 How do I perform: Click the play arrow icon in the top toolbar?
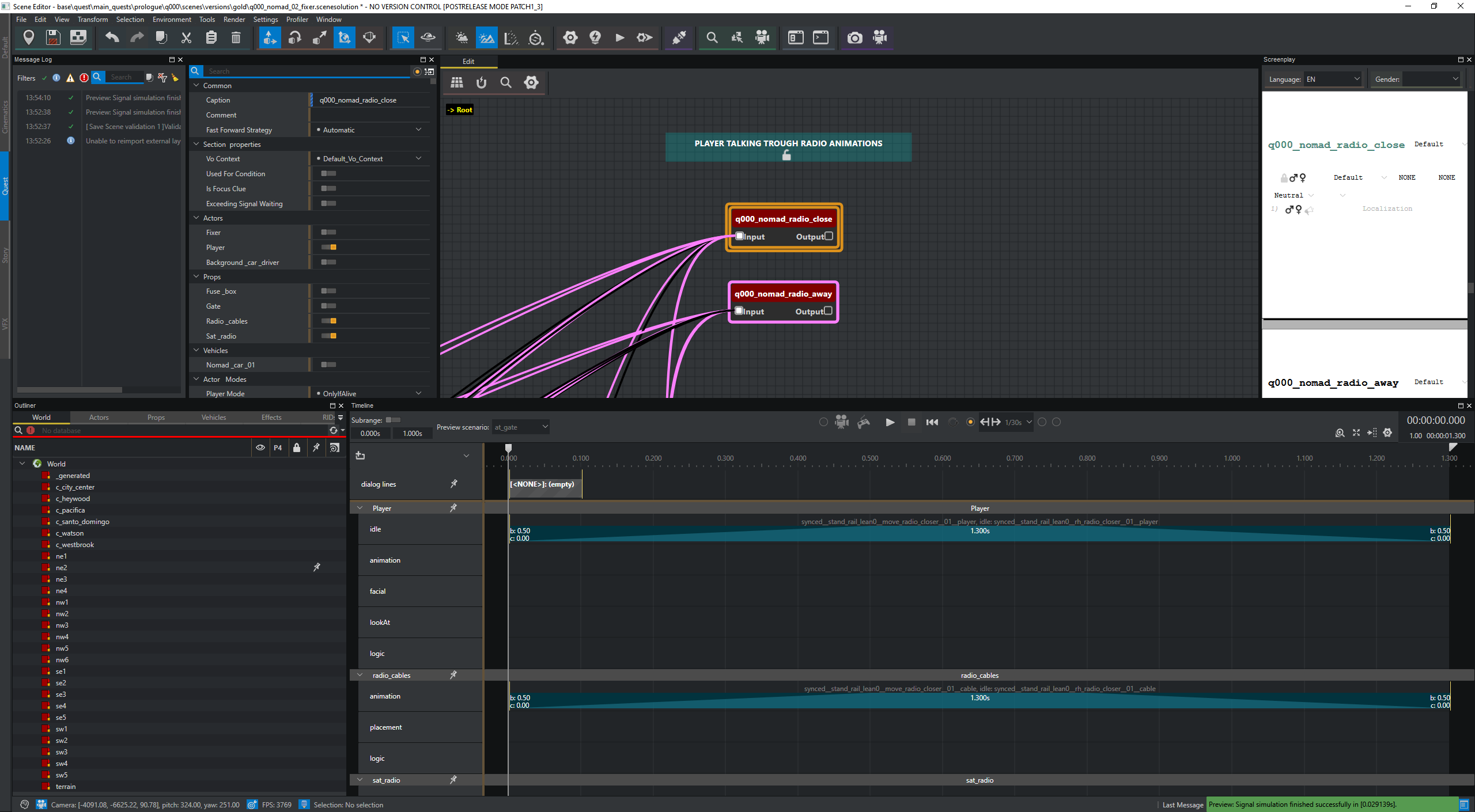point(620,38)
